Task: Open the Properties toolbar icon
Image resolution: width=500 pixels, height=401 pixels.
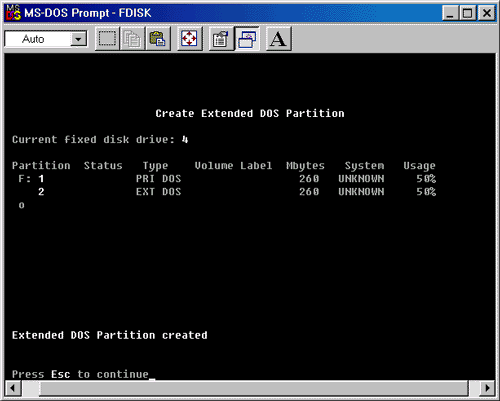Action: click(x=221, y=39)
